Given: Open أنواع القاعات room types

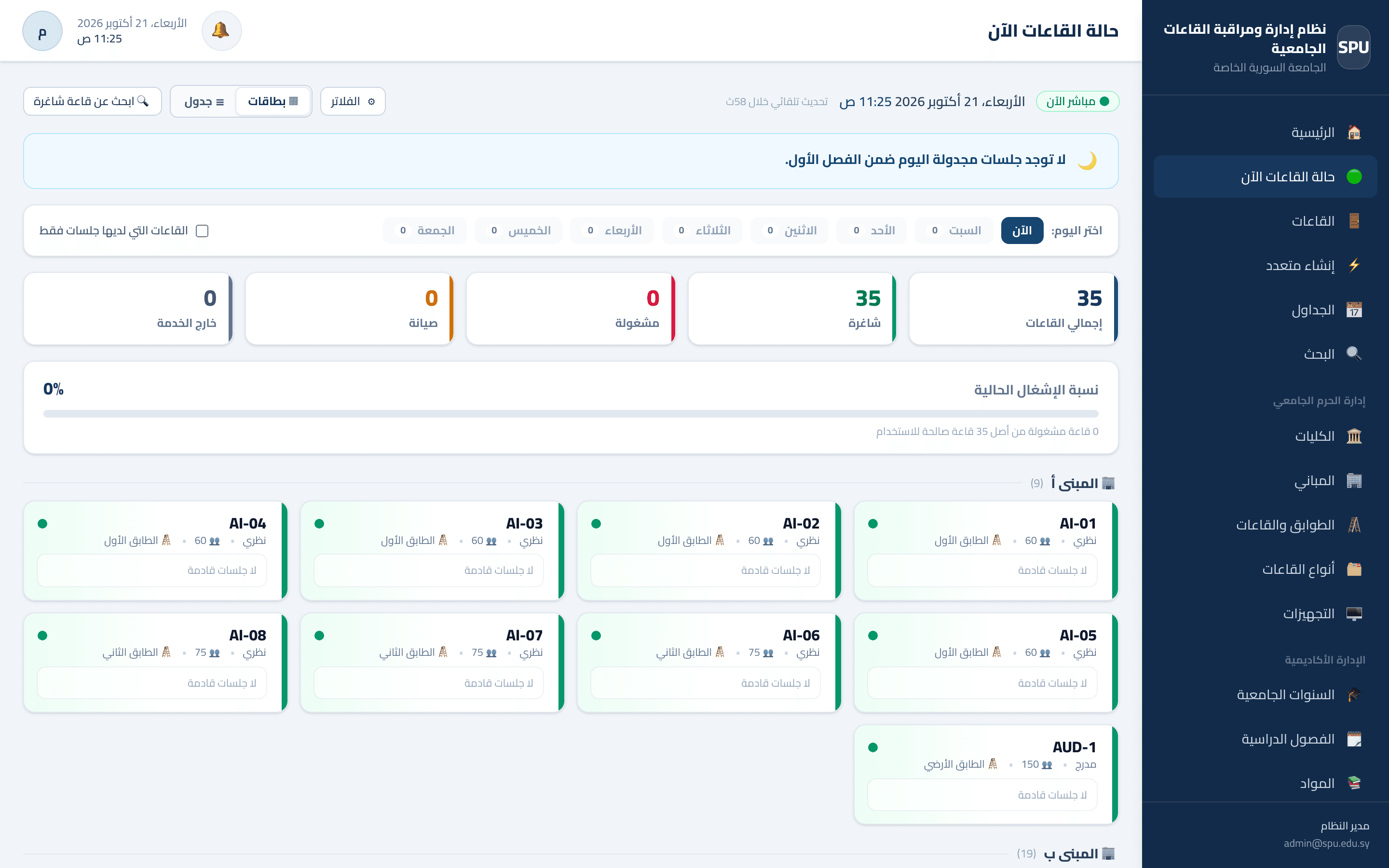Looking at the screenshot, I should tap(1265, 570).
